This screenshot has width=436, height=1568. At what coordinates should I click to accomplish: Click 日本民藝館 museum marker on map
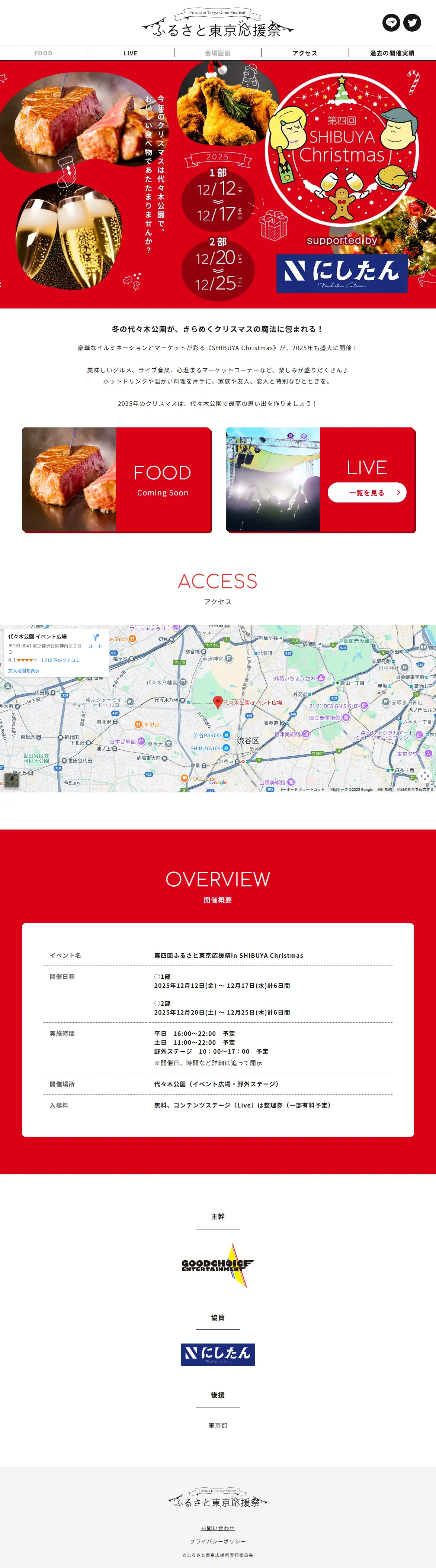[141, 741]
